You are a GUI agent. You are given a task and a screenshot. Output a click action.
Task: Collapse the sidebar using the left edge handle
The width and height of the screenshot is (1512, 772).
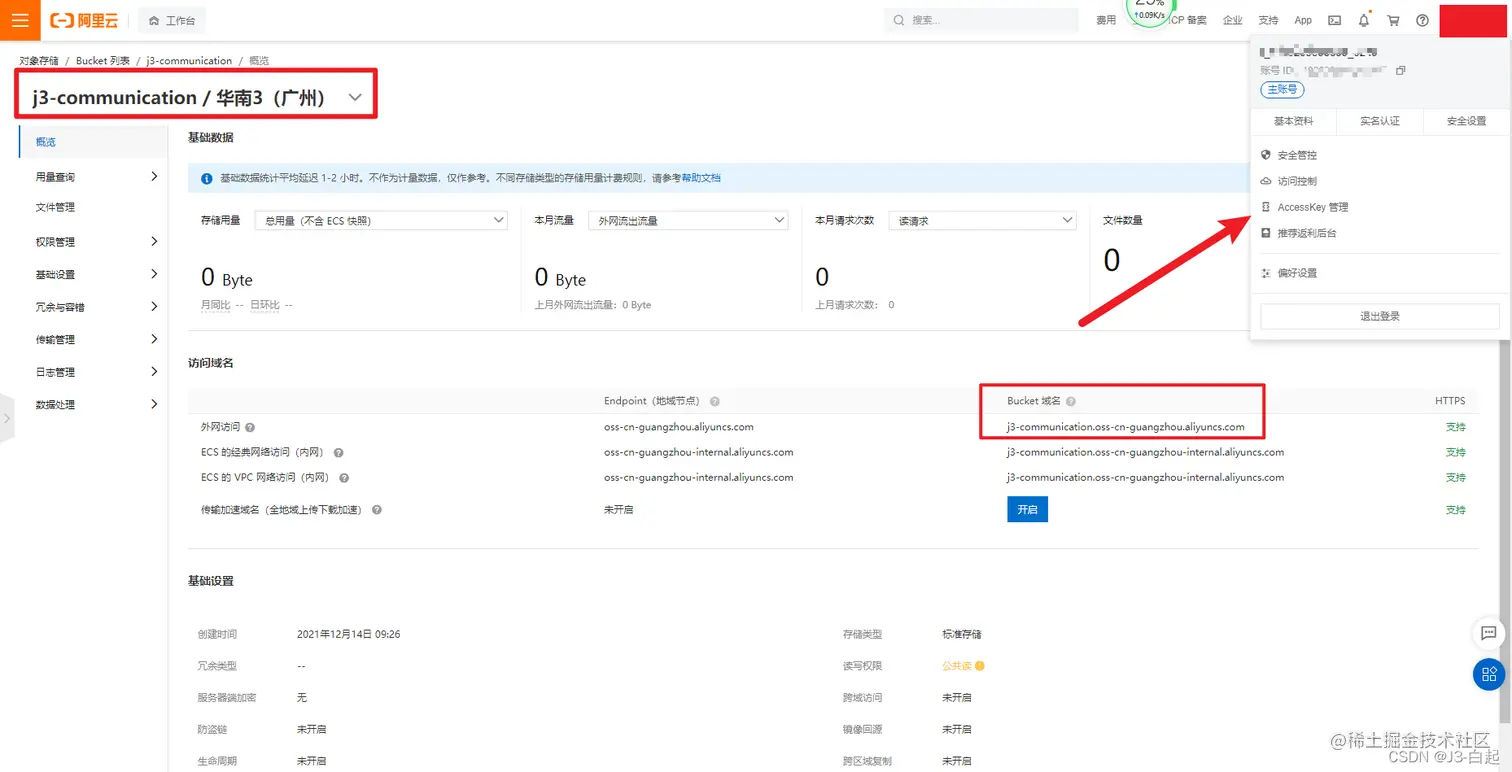pyautogui.click(x=6, y=418)
